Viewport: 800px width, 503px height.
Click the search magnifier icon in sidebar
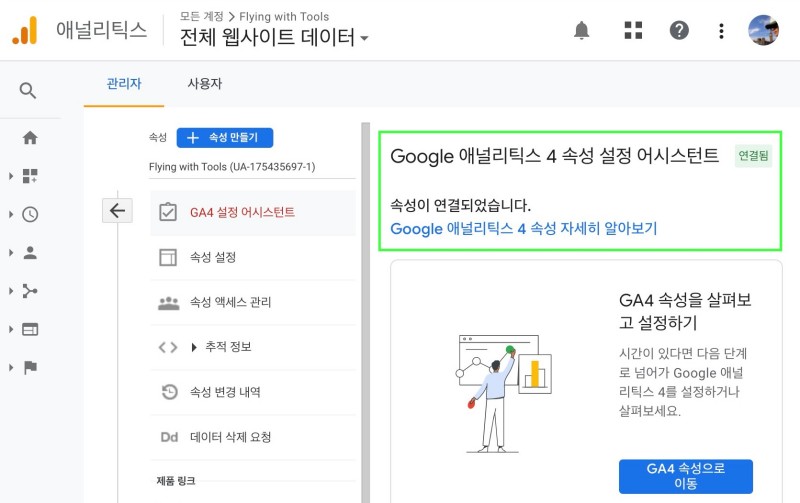(29, 91)
